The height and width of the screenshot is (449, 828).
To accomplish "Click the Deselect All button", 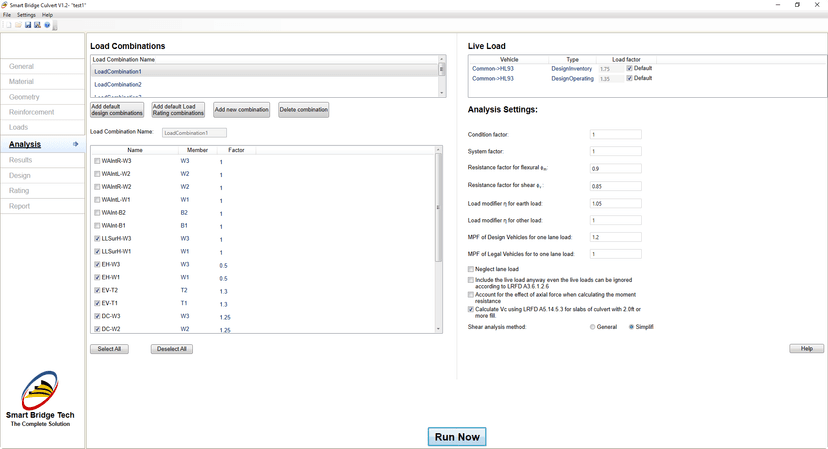I will click(x=172, y=349).
